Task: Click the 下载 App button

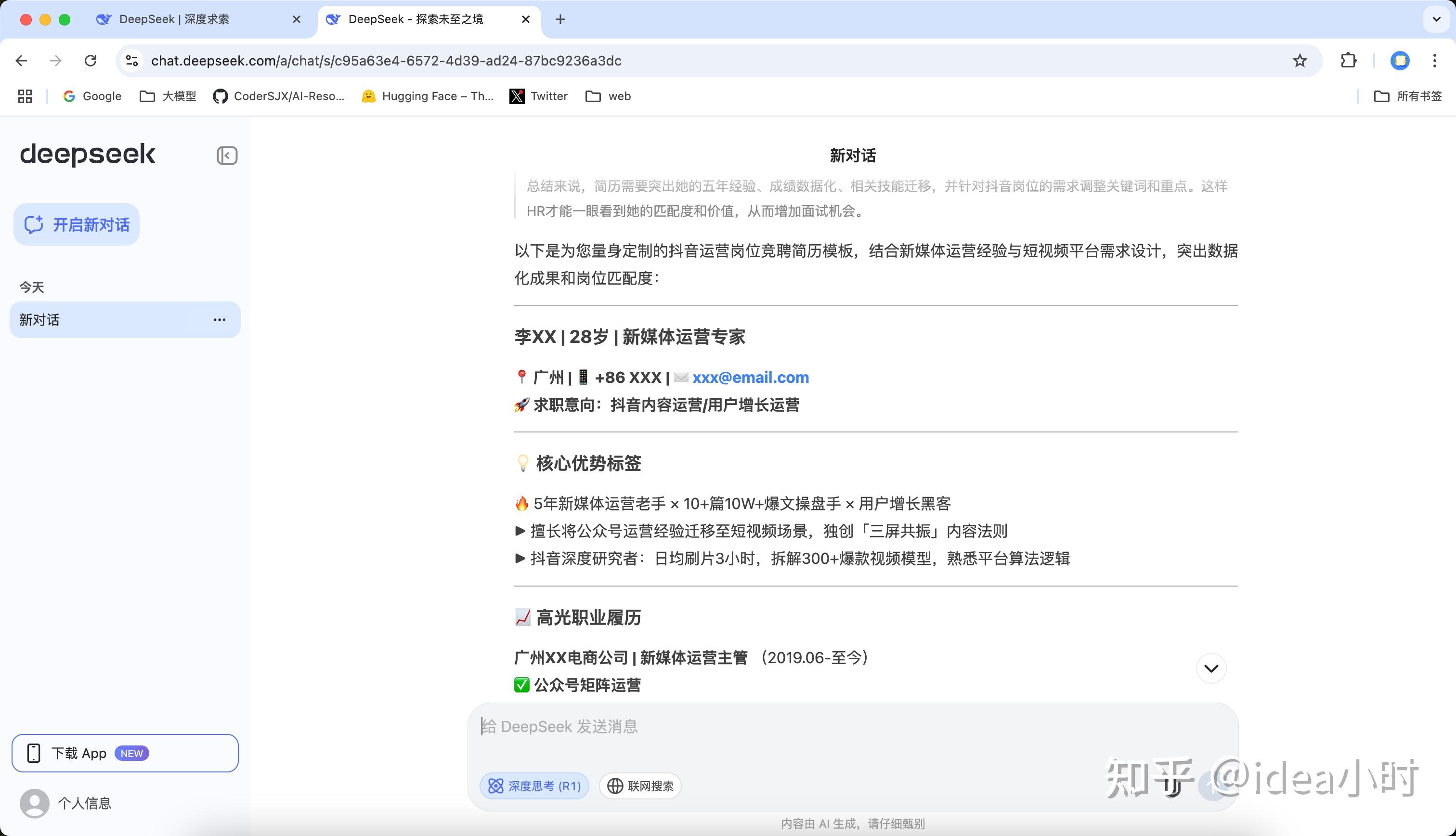Action: click(125, 753)
